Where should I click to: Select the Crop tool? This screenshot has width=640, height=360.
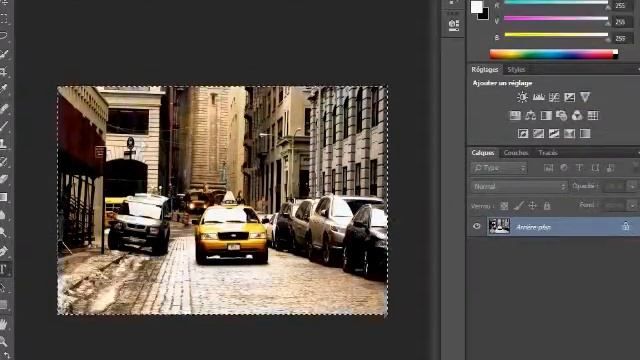[x=4, y=72]
